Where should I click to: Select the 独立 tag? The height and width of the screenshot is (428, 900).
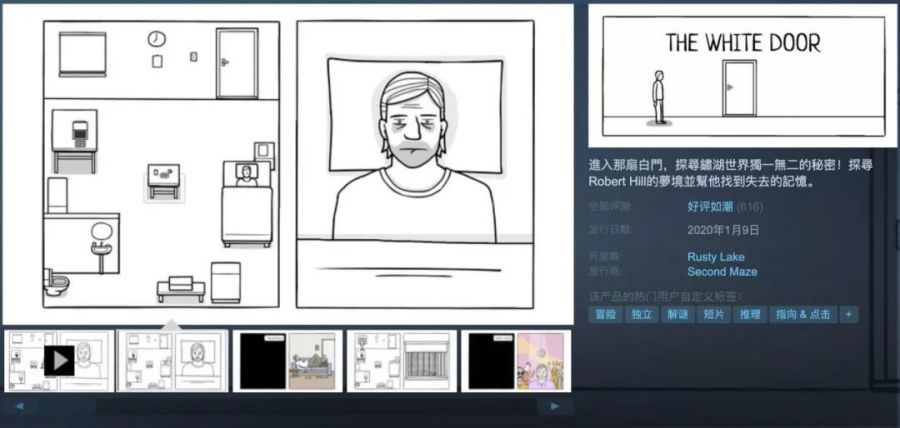tap(641, 314)
